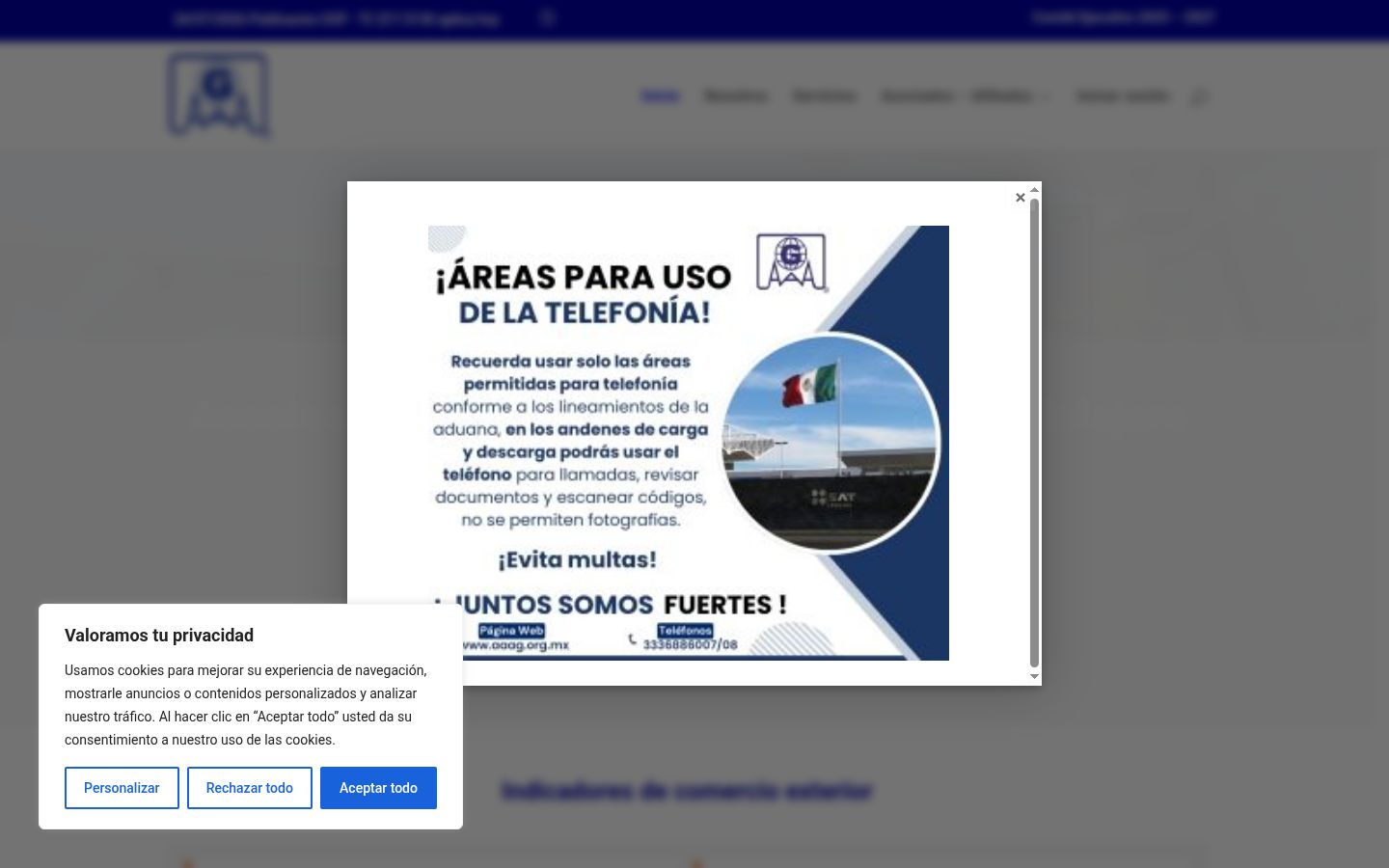Click the popup scrollbar up arrow
1389x868 pixels.
pyautogui.click(x=1034, y=190)
